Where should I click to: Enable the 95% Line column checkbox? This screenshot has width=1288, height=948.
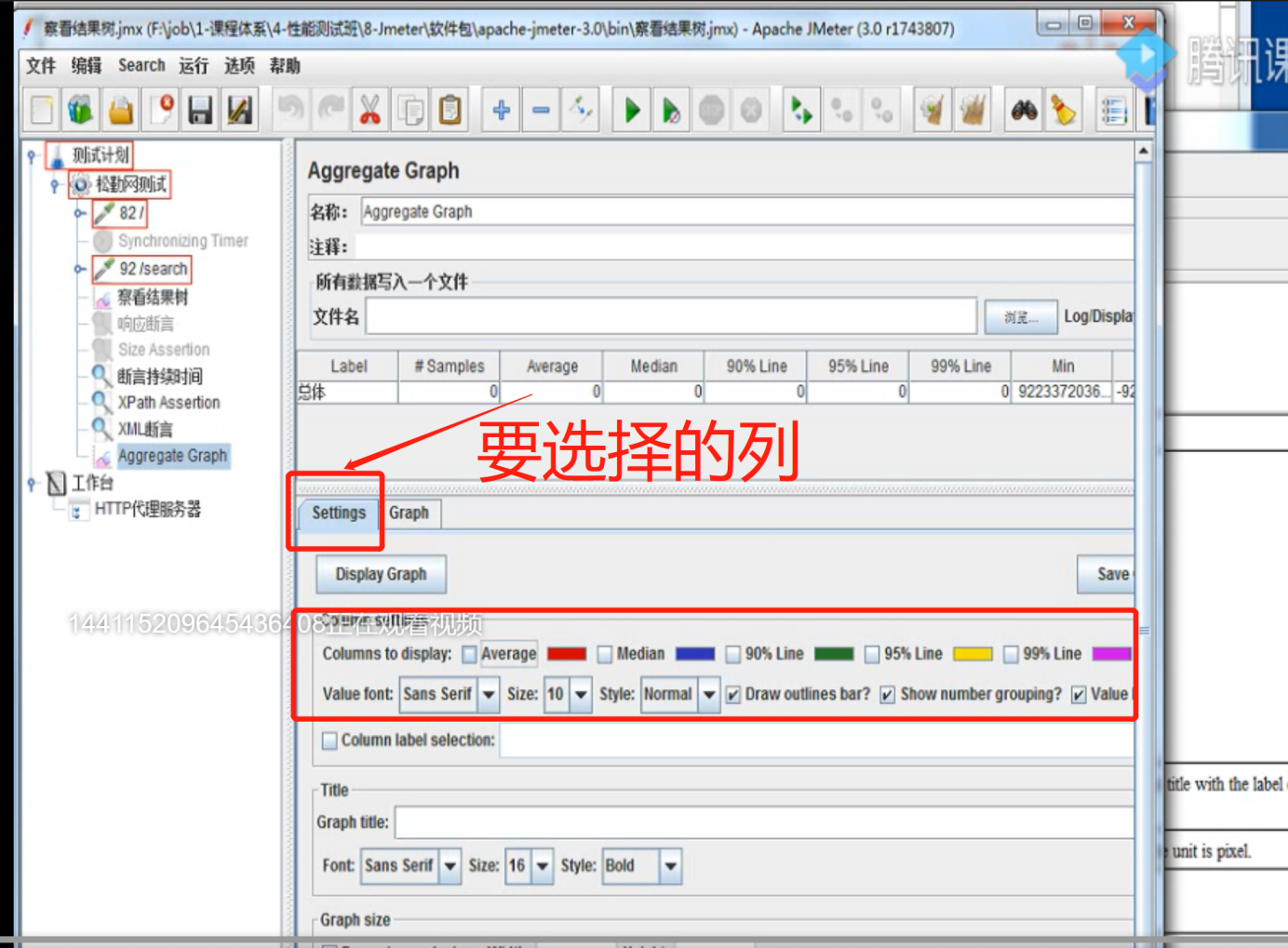pyautogui.click(x=872, y=655)
